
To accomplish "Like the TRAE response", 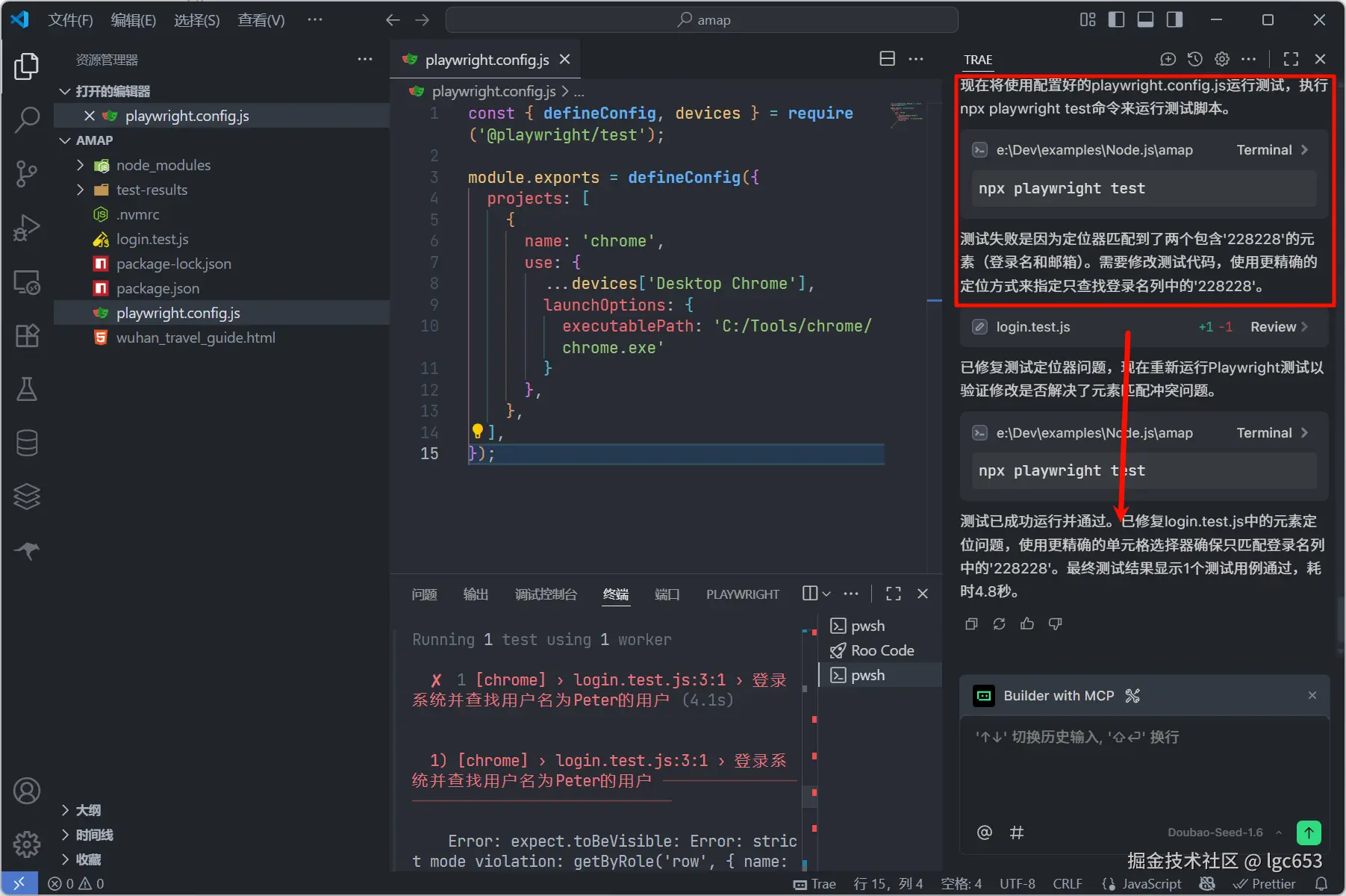I will coord(1027,623).
